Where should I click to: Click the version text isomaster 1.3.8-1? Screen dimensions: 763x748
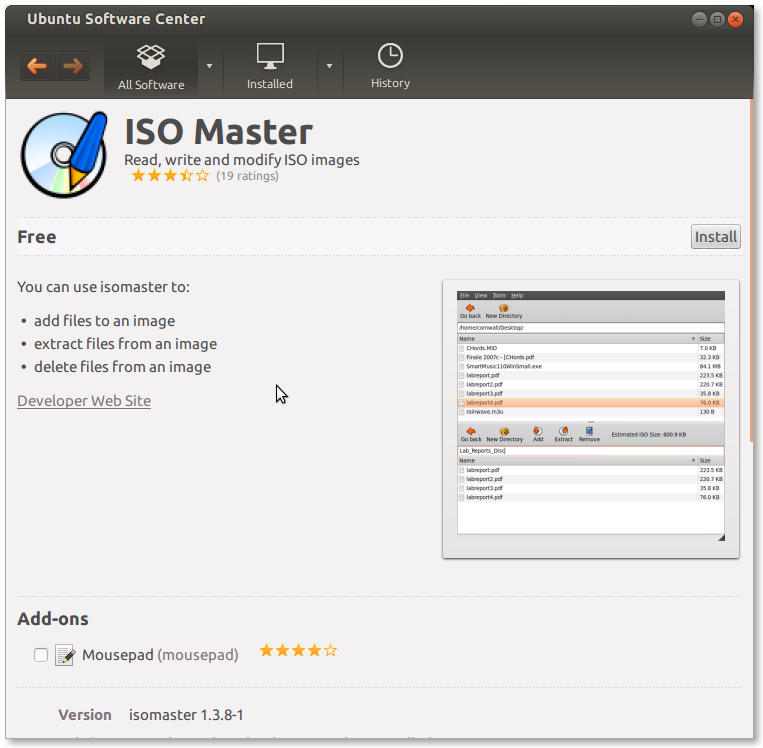(x=186, y=715)
